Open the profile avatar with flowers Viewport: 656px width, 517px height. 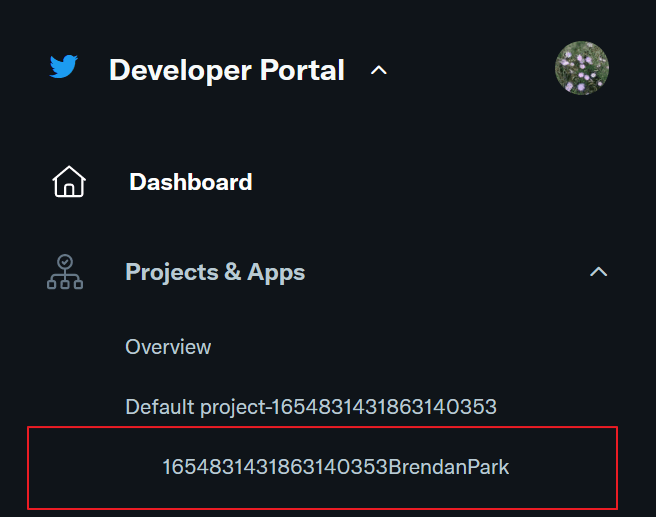point(582,68)
